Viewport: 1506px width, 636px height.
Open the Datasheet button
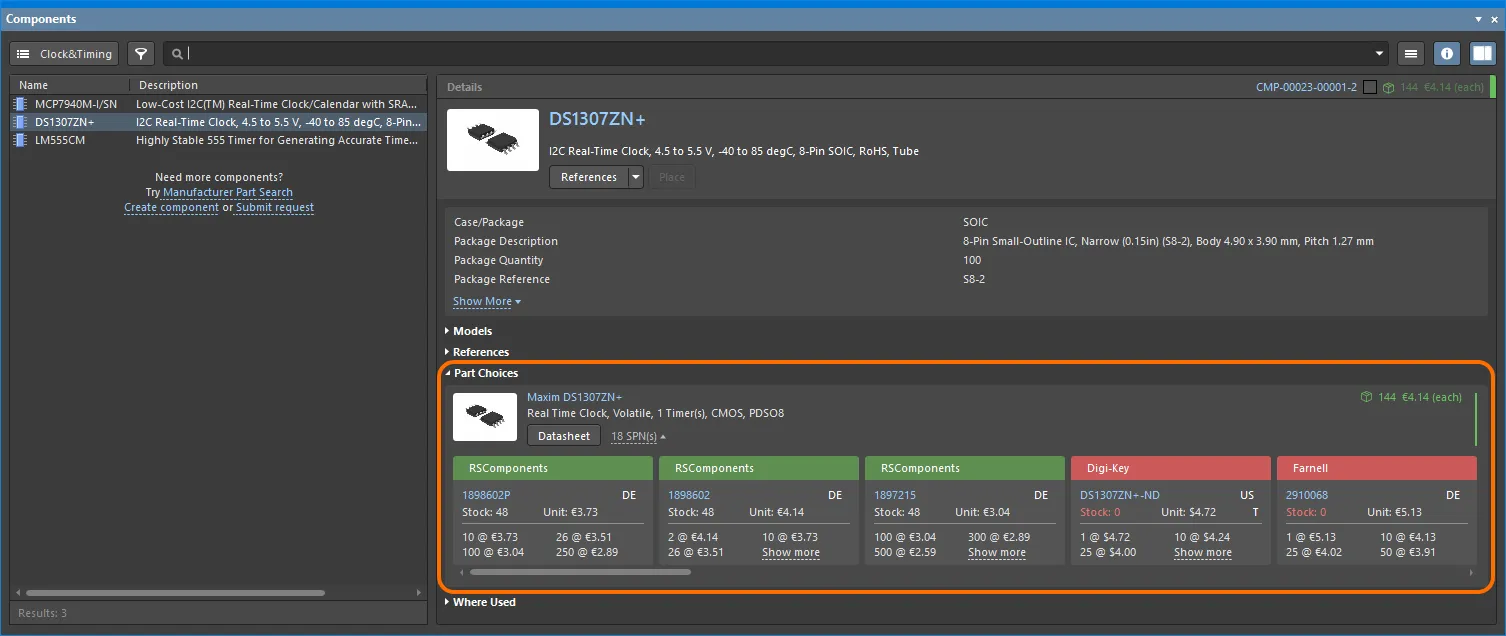[x=564, y=436]
